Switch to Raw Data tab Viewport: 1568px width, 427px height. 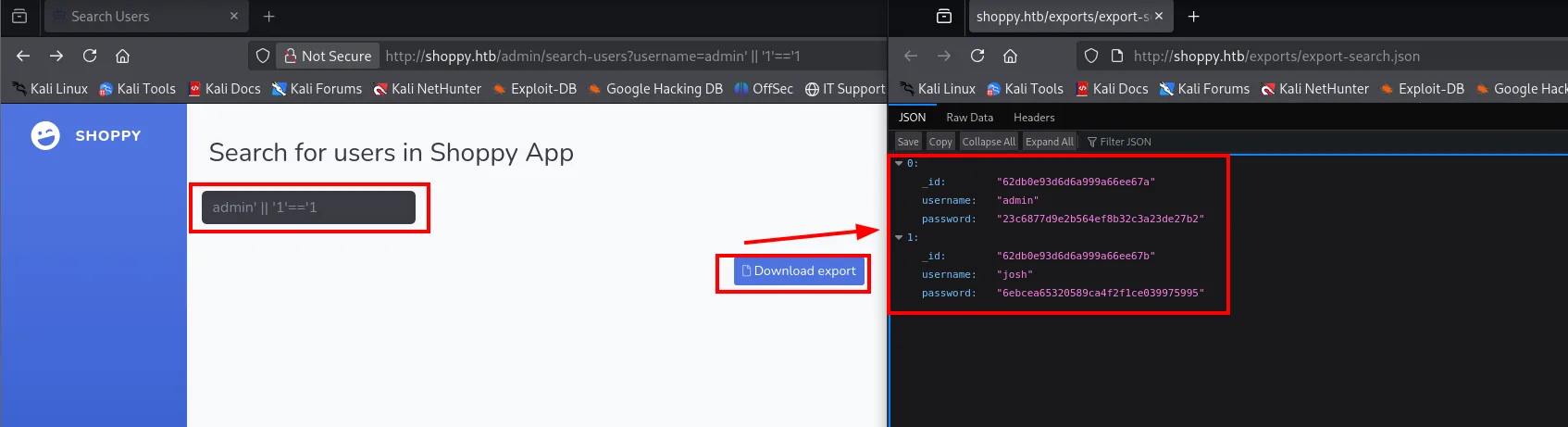[x=969, y=118]
